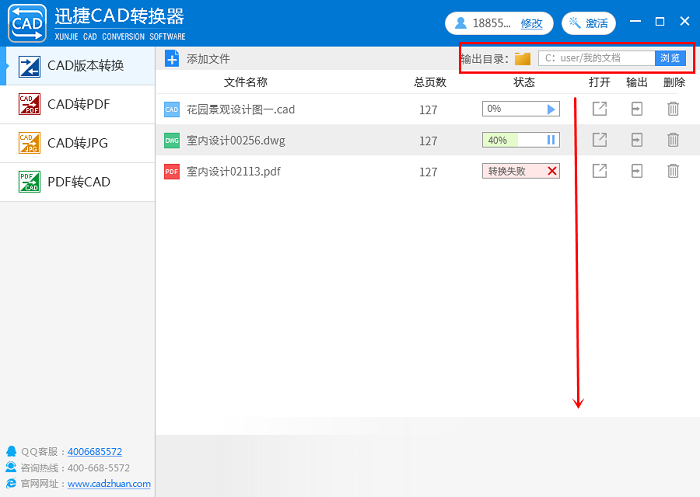
Task: Click the 0% progress bar of 花园景观设计图一.cad
Action: click(x=521, y=109)
